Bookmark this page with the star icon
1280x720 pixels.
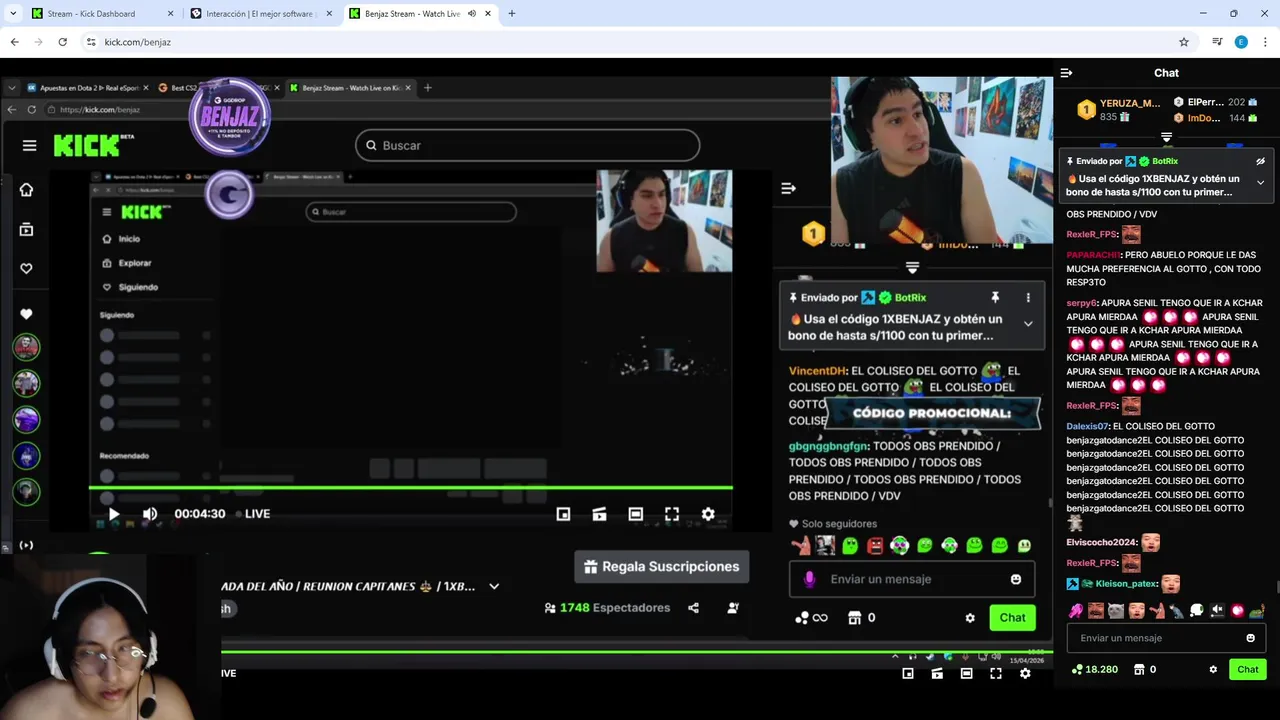(1184, 42)
